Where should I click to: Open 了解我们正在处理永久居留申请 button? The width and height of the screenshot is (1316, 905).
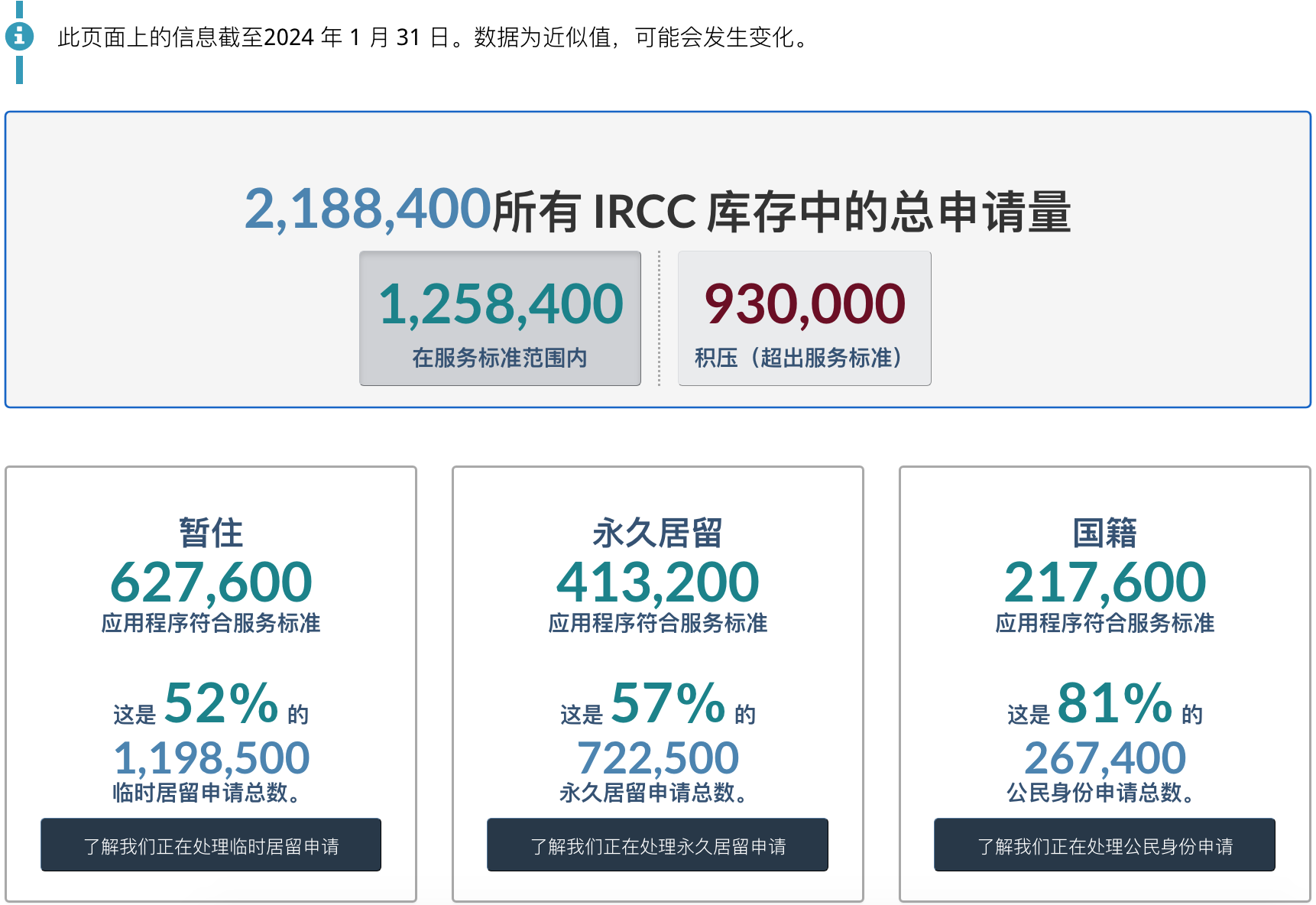[x=657, y=845]
